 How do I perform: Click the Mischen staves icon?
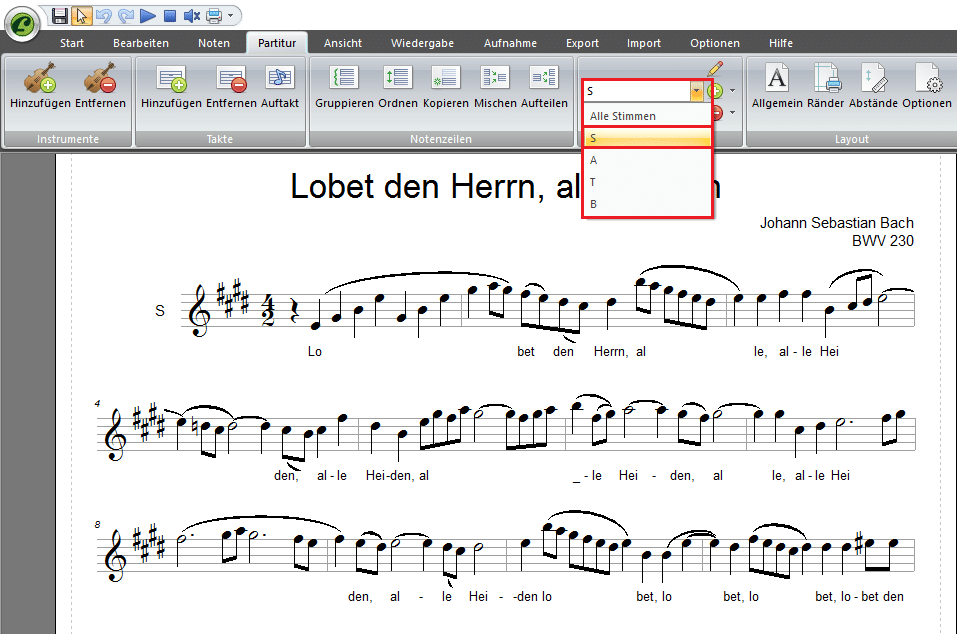[495, 78]
